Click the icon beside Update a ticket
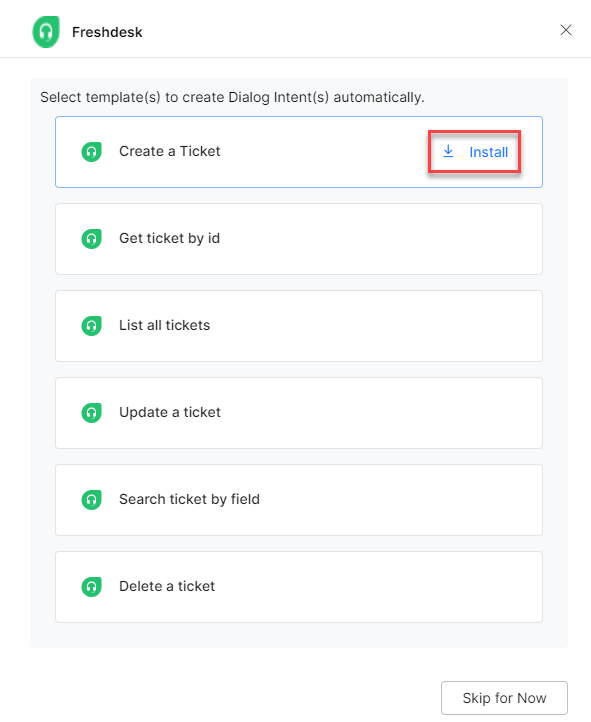The height and width of the screenshot is (722, 591). (x=92, y=413)
